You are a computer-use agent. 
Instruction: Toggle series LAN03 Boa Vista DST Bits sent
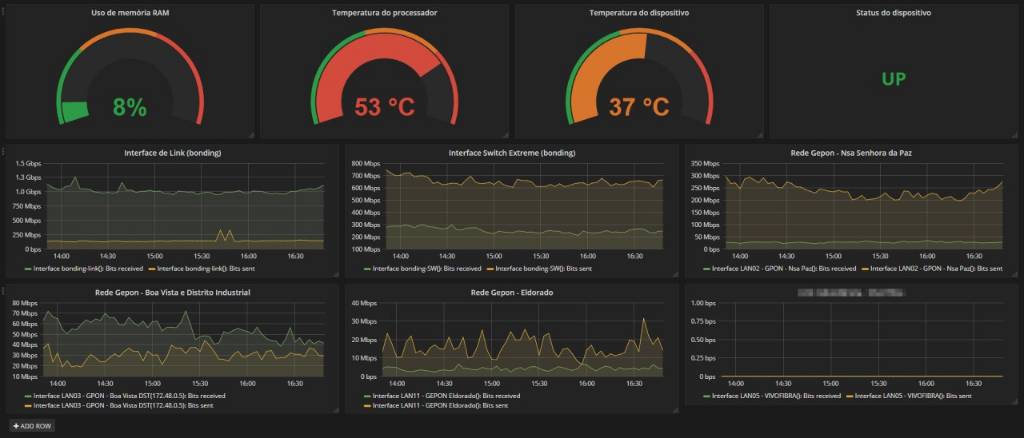coord(124,405)
